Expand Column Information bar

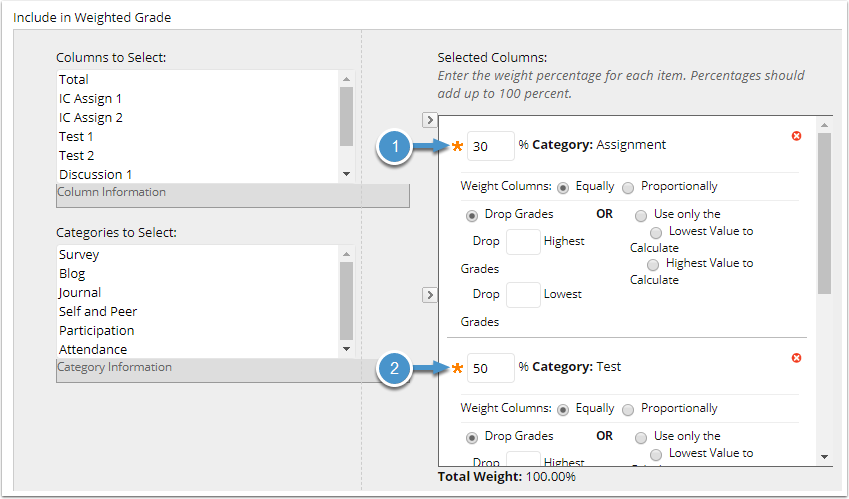point(232,193)
